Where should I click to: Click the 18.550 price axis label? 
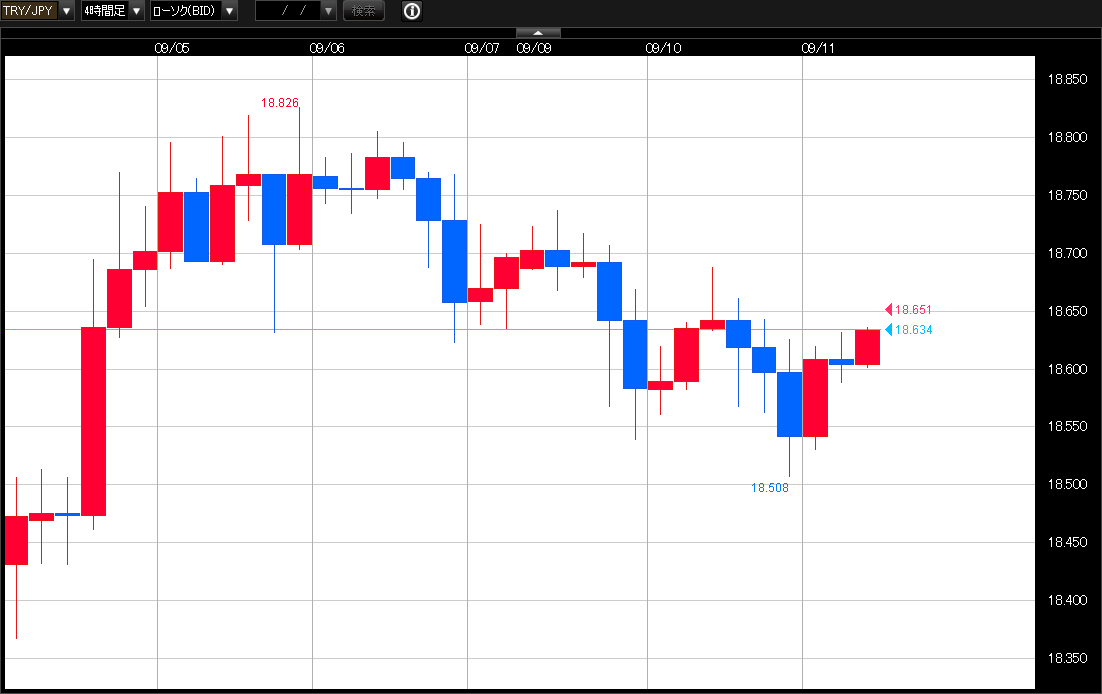[x=1068, y=426]
